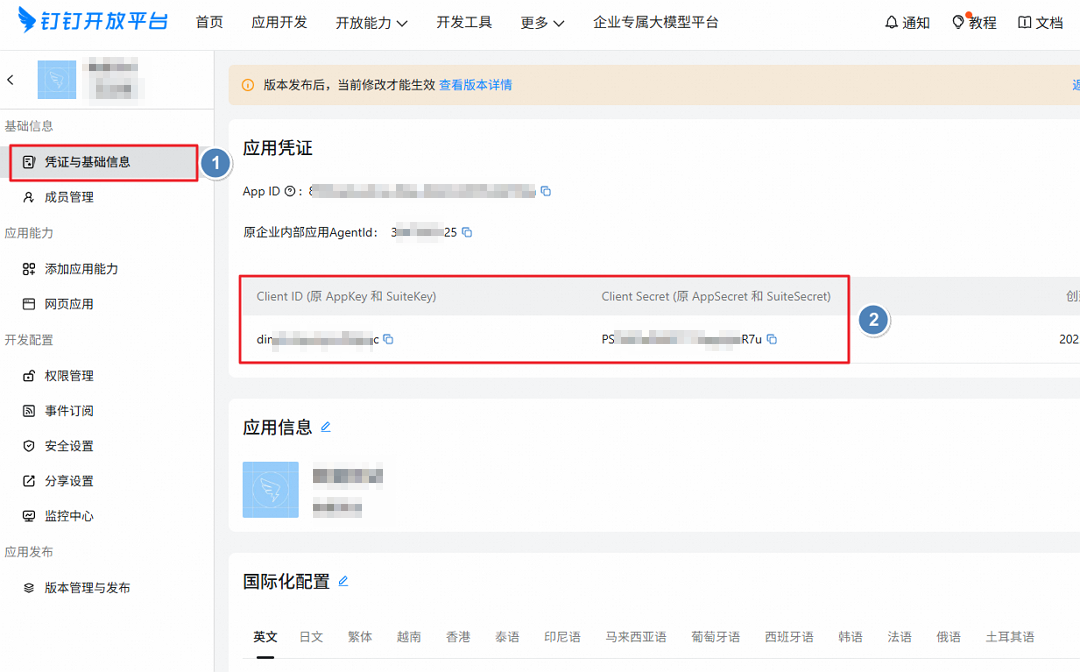Viewport: 1080px width, 672px height.
Task: Select the 韩语 language tab
Action: 851,637
